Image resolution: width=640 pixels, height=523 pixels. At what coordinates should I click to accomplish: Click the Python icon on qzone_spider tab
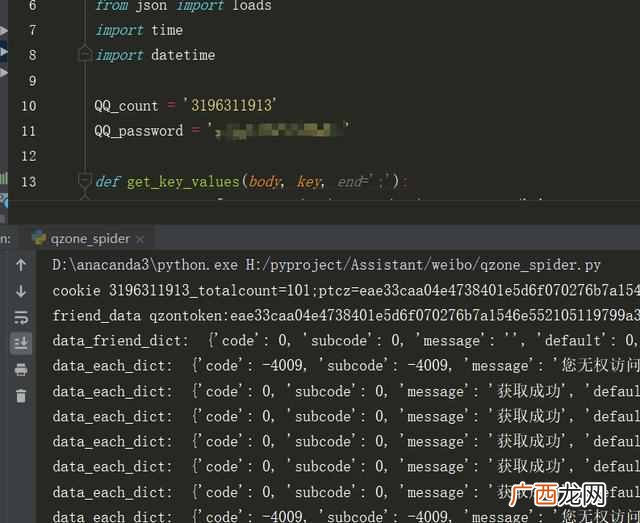pyautogui.click(x=39, y=238)
